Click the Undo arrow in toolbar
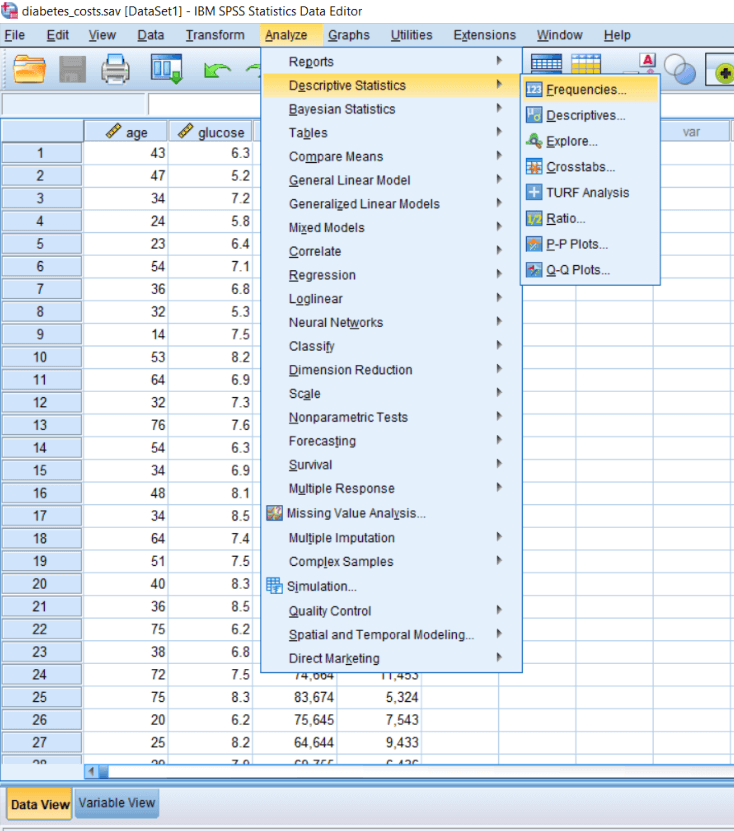 pyautogui.click(x=217, y=70)
